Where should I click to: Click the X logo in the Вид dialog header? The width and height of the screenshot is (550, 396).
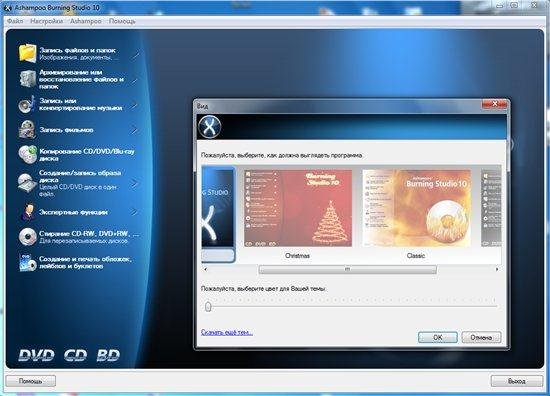pyautogui.click(x=209, y=127)
